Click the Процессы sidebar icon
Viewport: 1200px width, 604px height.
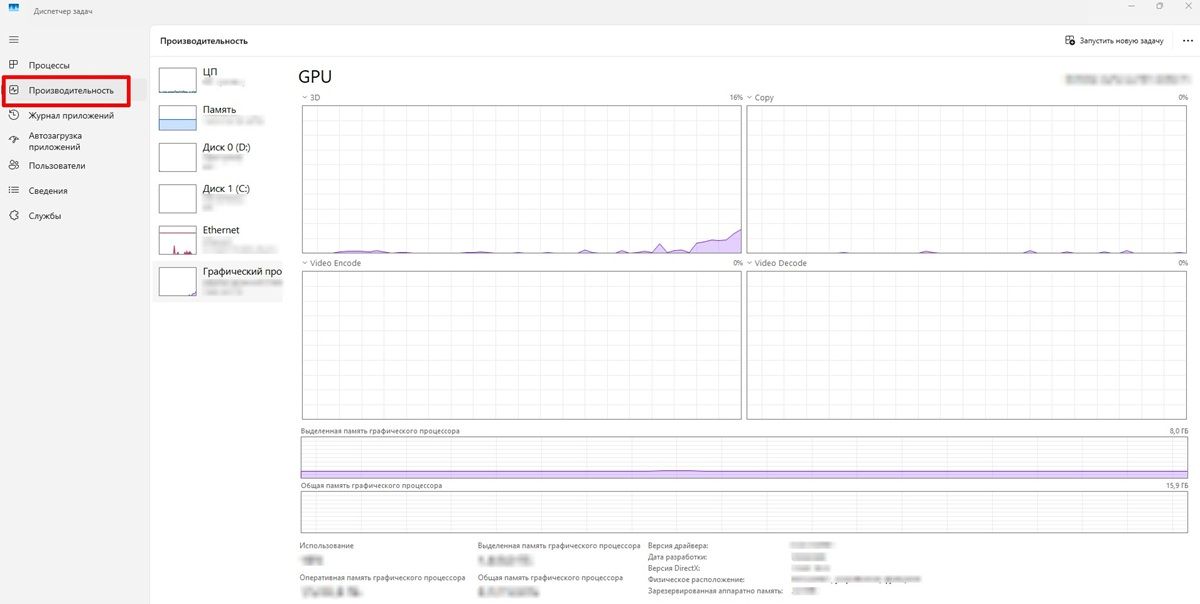click(x=14, y=65)
